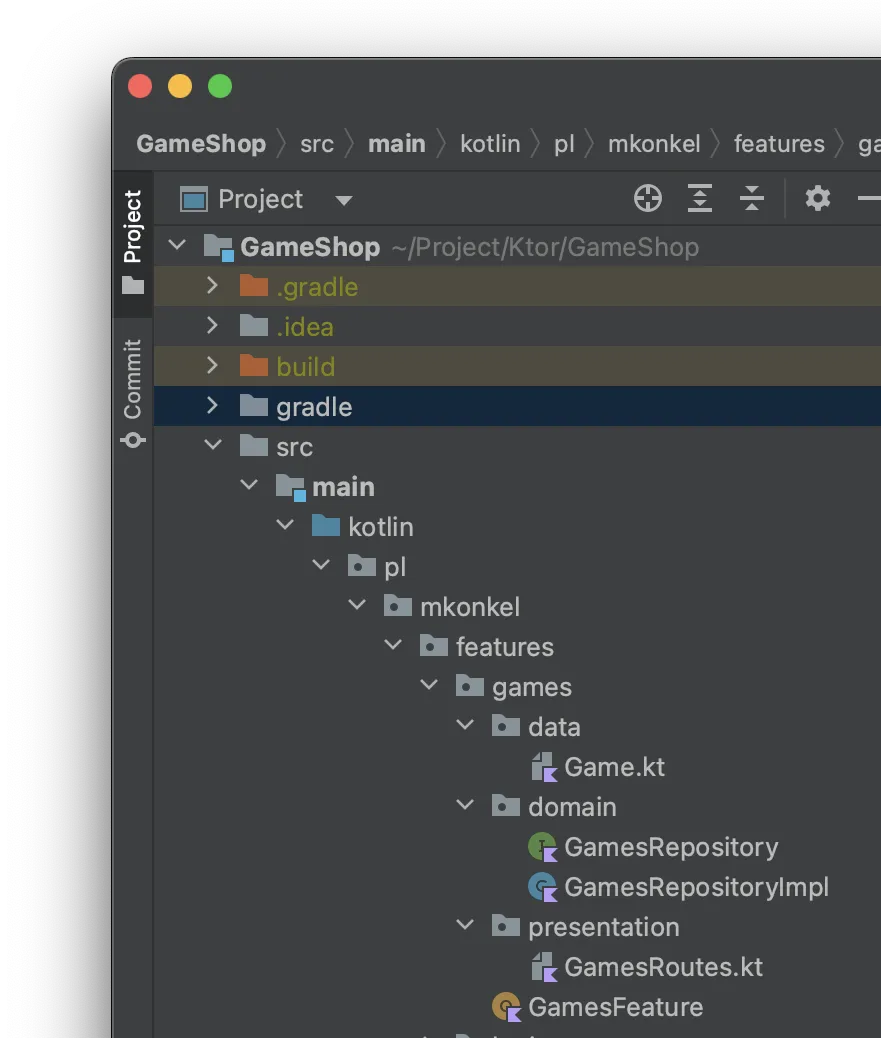Collapse the data package

(x=465, y=725)
